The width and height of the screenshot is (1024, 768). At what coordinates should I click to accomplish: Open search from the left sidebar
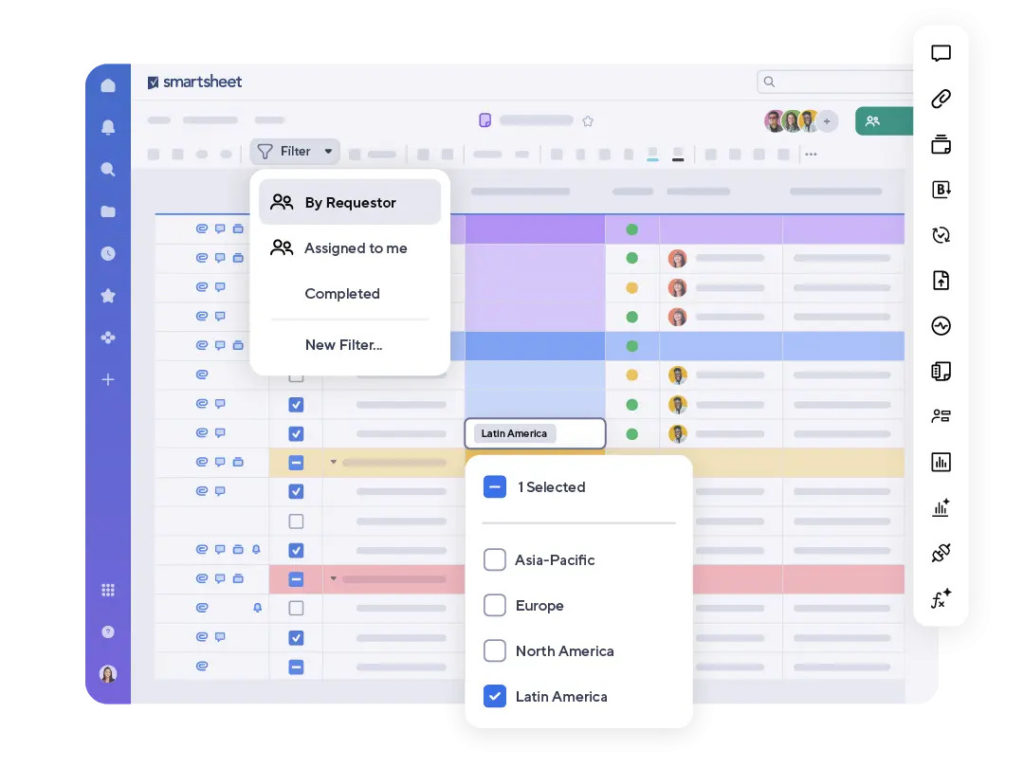[108, 169]
